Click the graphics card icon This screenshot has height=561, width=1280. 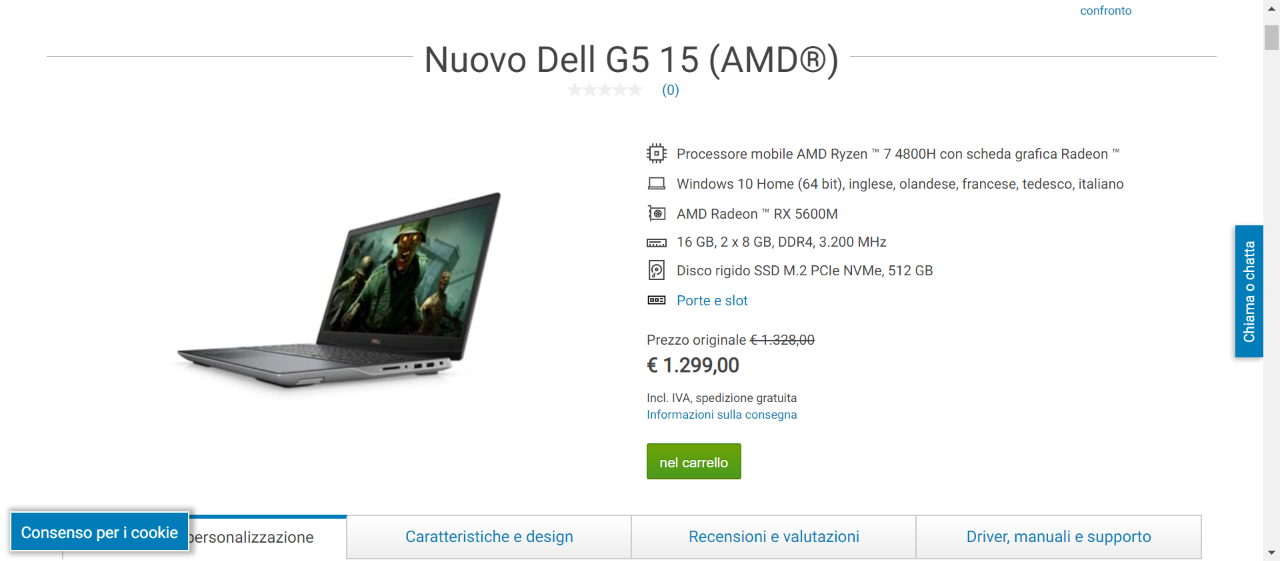click(656, 213)
